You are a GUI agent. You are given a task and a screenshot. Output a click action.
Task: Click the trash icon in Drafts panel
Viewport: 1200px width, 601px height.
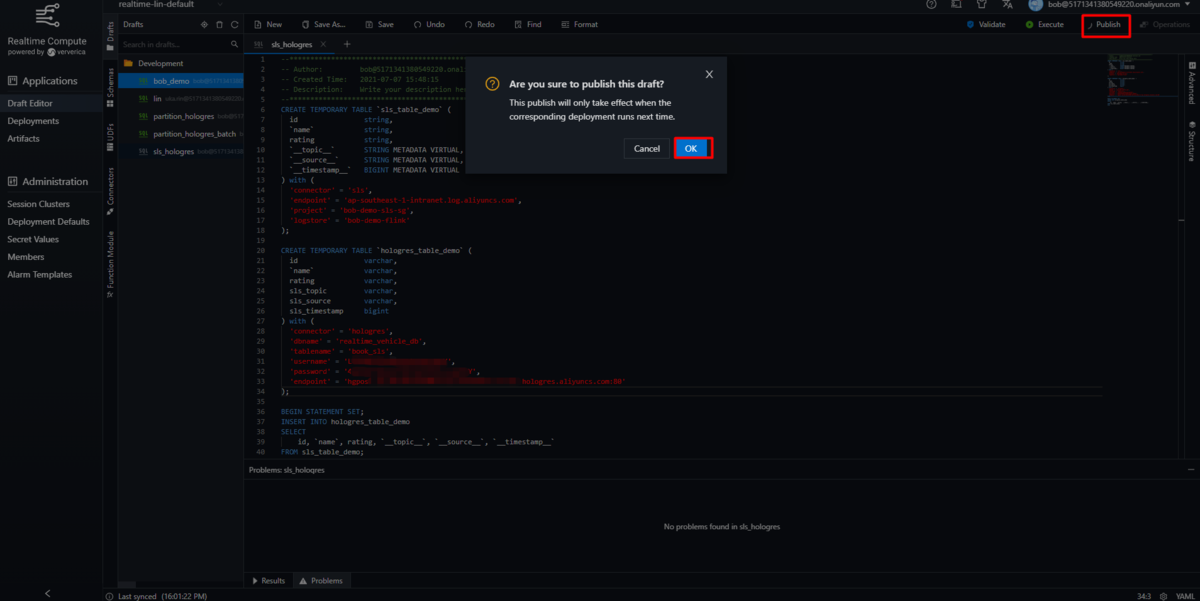tap(219, 24)
